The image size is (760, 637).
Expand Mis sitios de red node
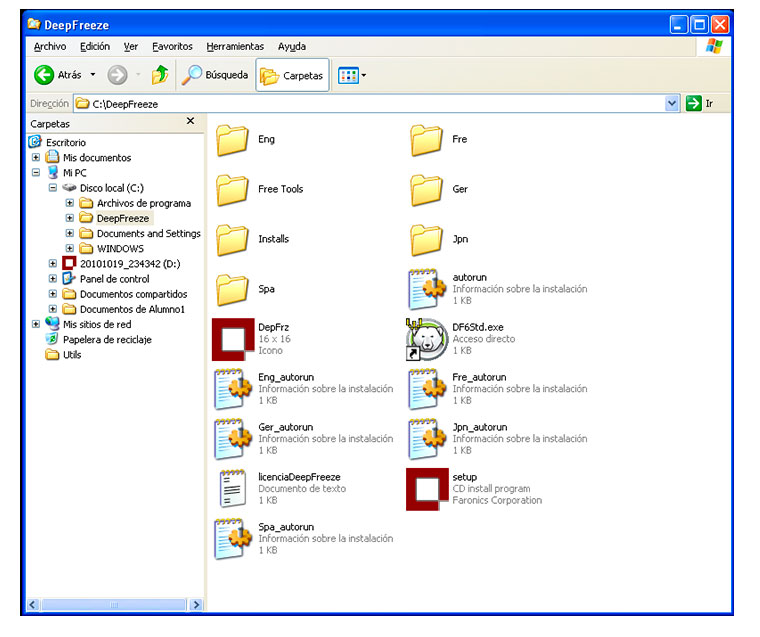pyautogui.click(x=36, y=324)
